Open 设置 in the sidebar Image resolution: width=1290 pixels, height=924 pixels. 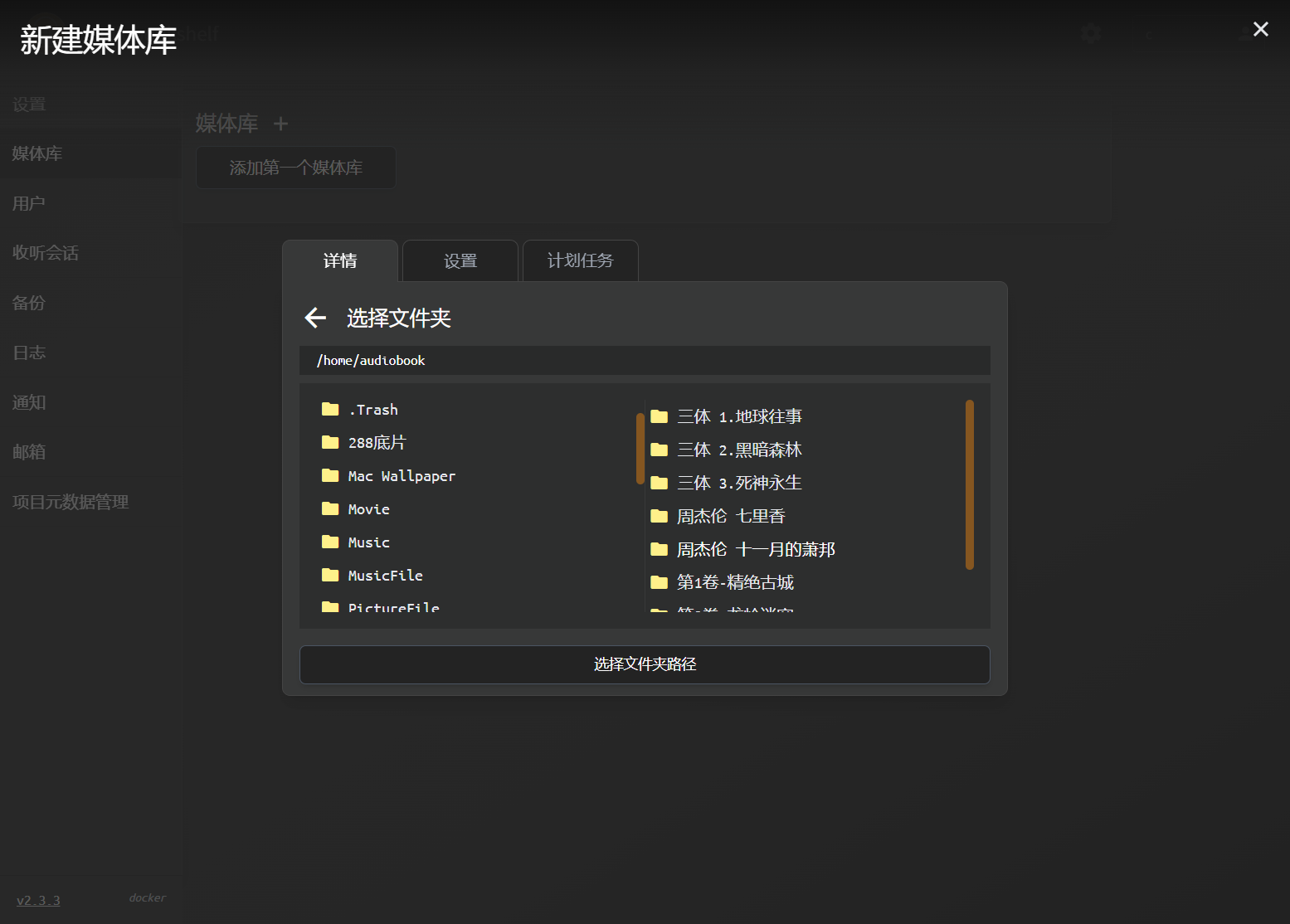coord(29,105)
